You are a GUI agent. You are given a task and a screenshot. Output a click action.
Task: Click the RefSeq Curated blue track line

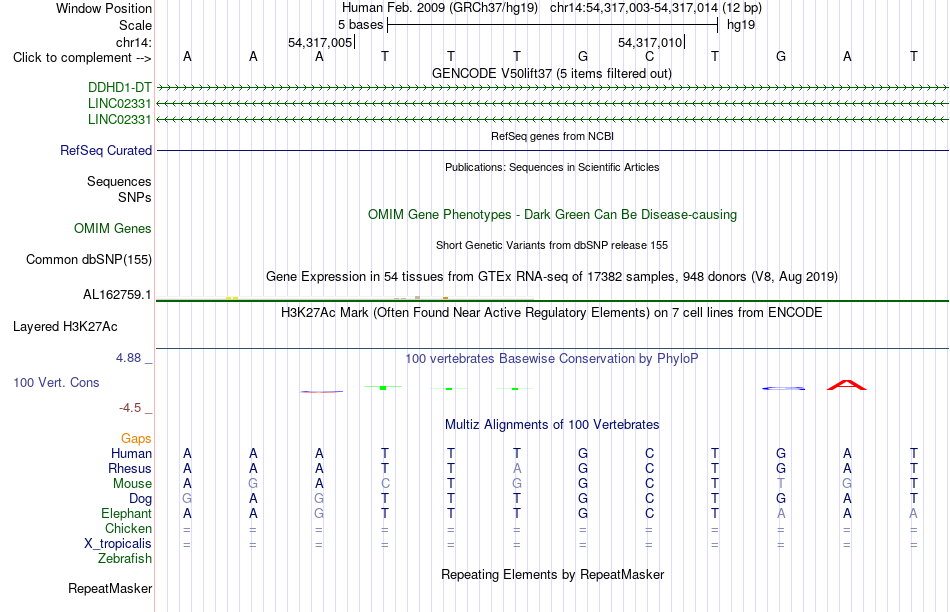tap(553, 150)
